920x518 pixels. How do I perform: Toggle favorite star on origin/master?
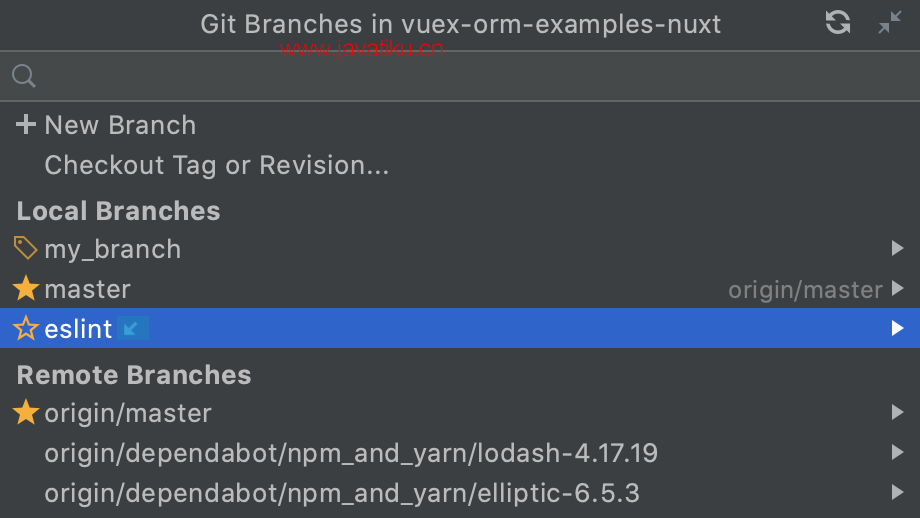[x=26, y=412]
